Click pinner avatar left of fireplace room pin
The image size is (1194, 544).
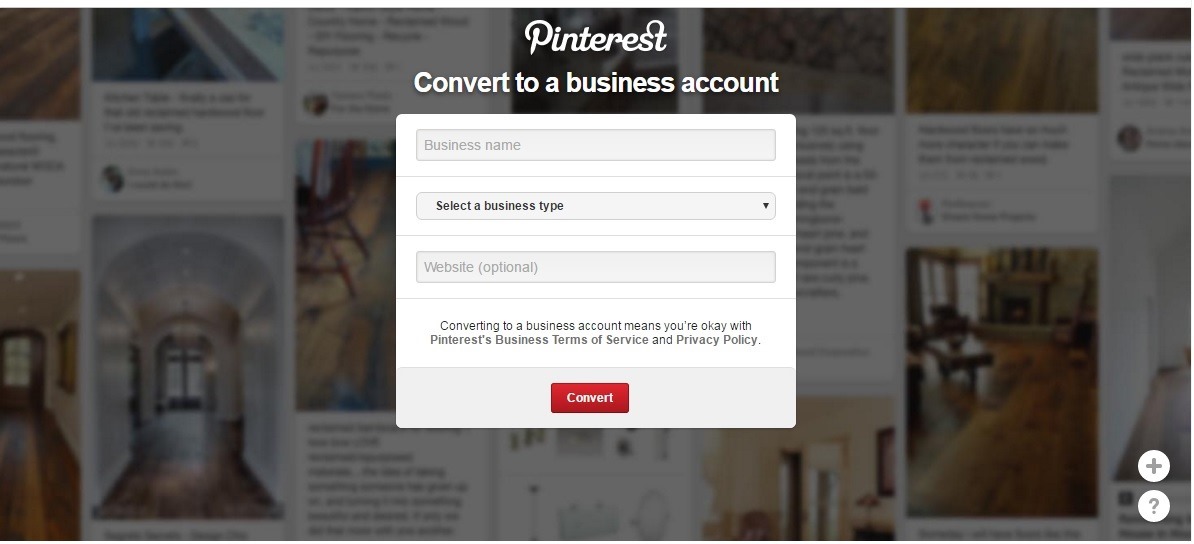(925, 210)
